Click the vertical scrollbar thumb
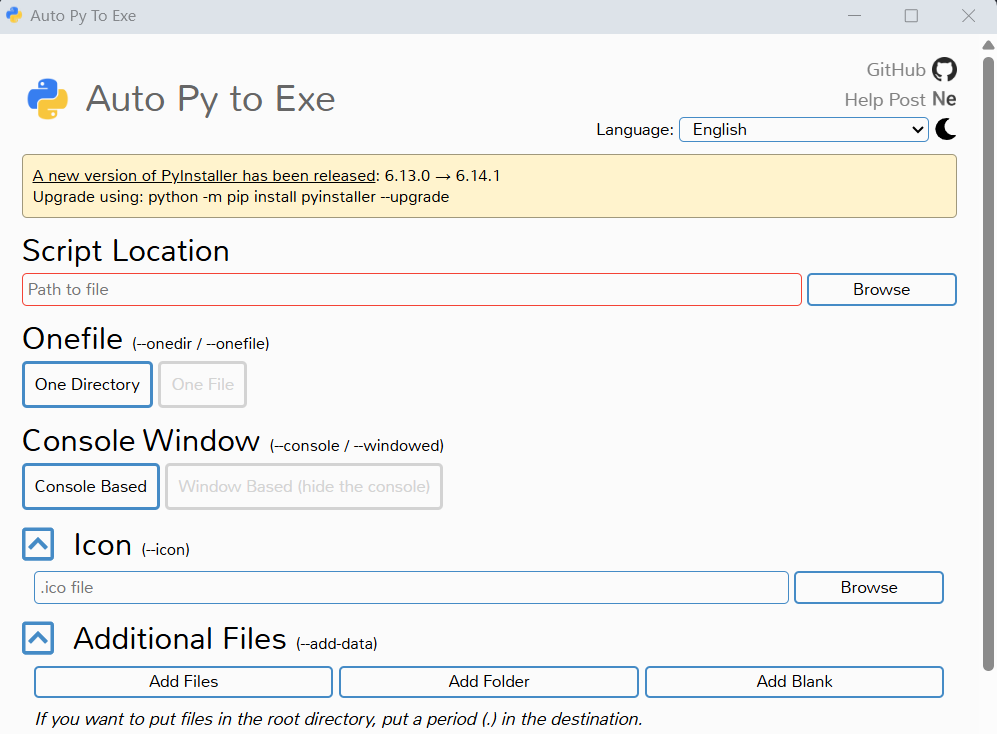This screenshot has height=734, width=997. tap(988, 364)
